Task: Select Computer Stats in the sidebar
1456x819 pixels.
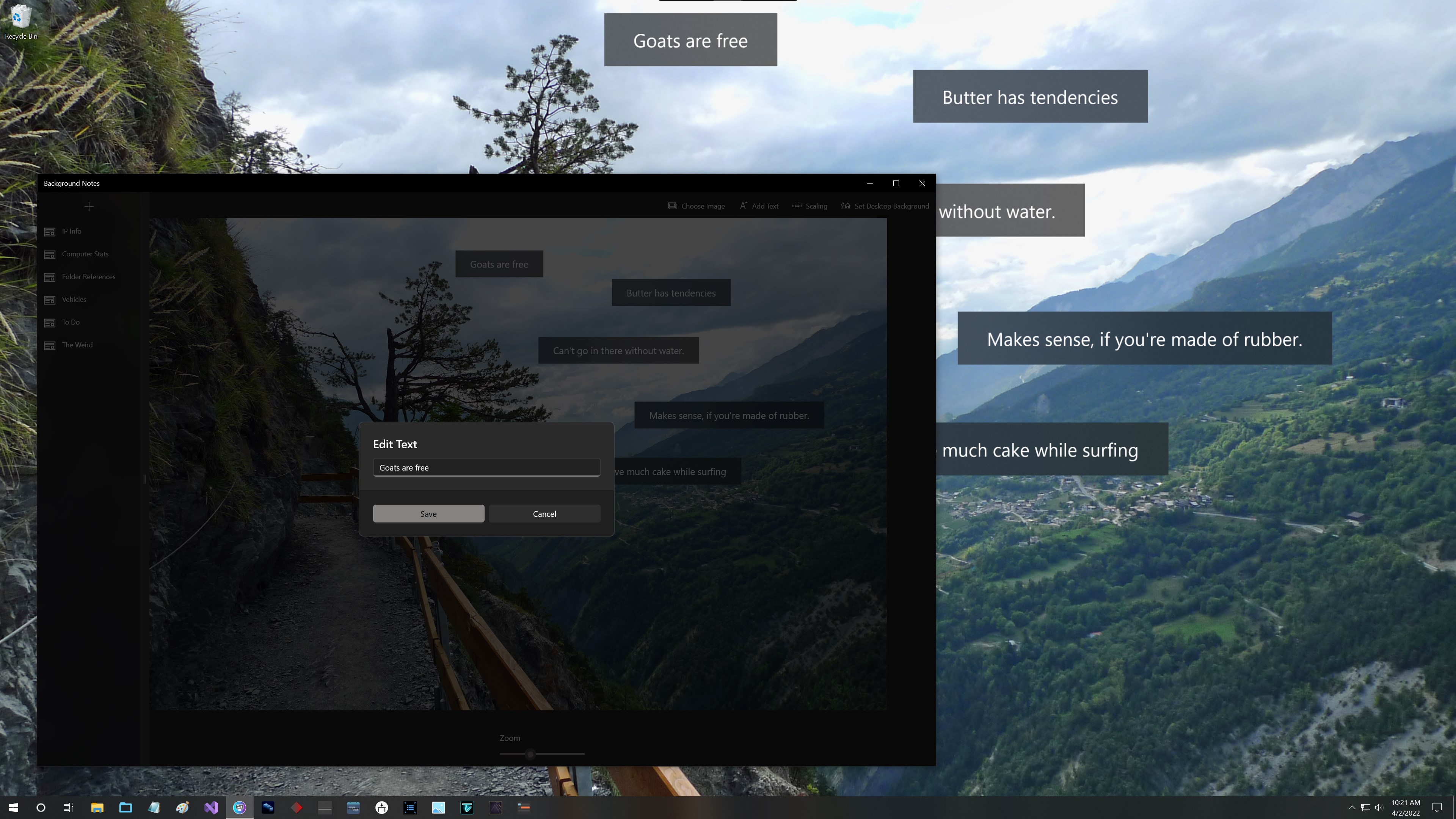Action: [x=85, y=254]
